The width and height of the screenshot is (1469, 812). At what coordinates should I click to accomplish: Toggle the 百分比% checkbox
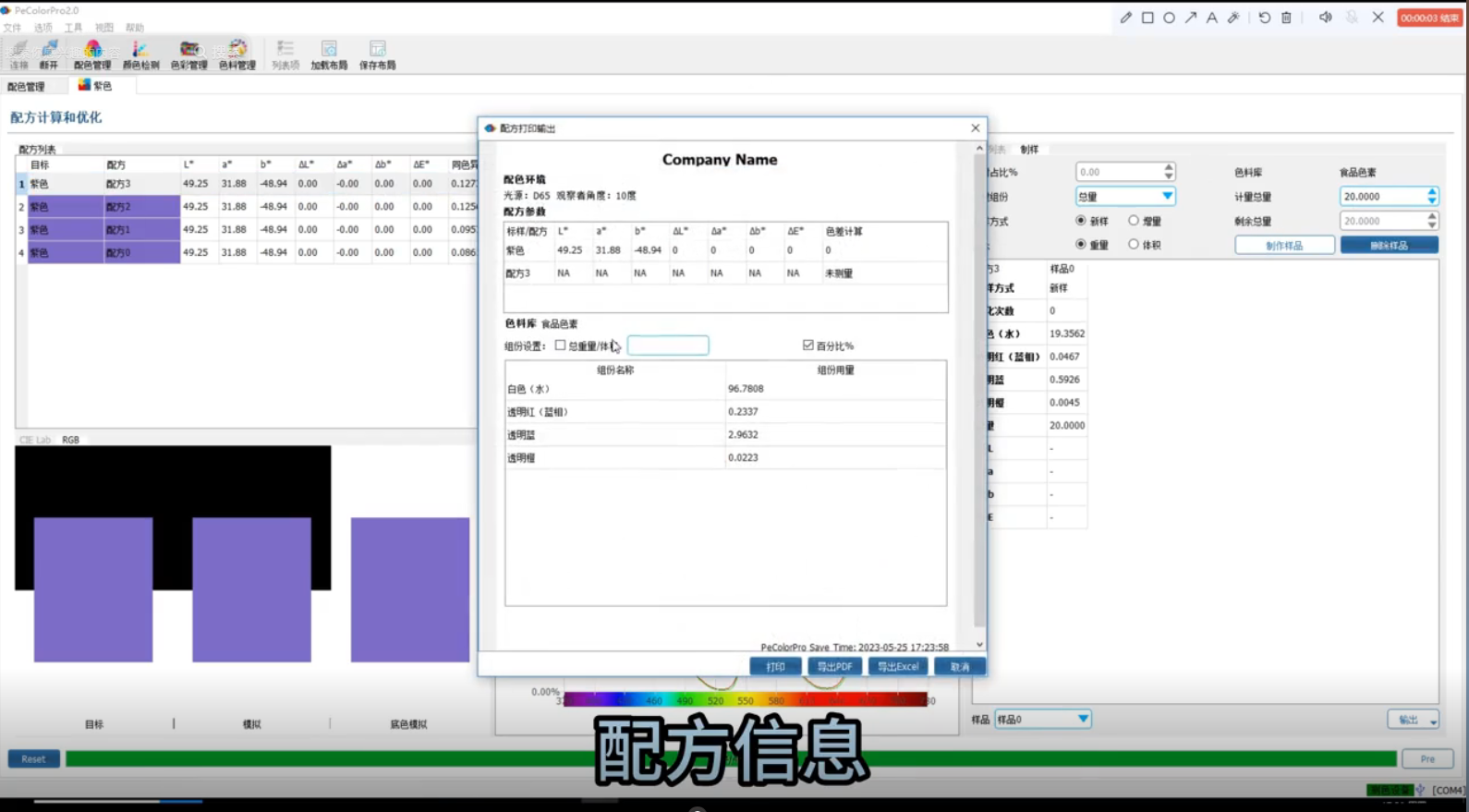(x=808, y=345)
